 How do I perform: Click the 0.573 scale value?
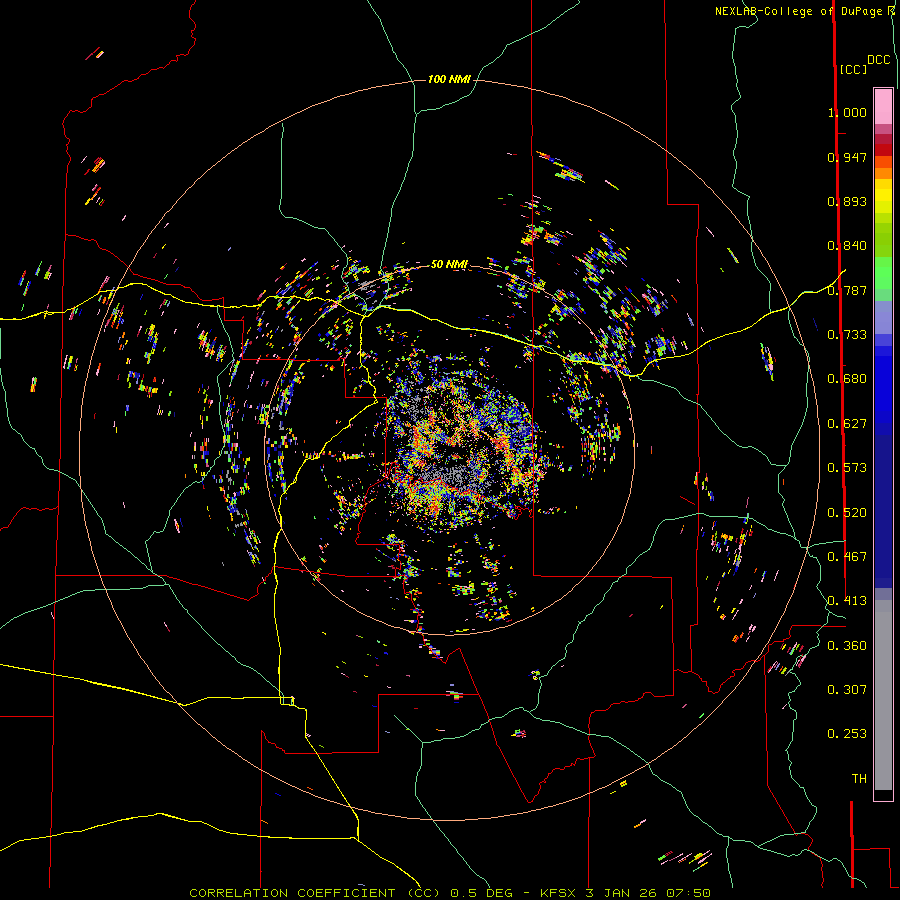[847, 468]
